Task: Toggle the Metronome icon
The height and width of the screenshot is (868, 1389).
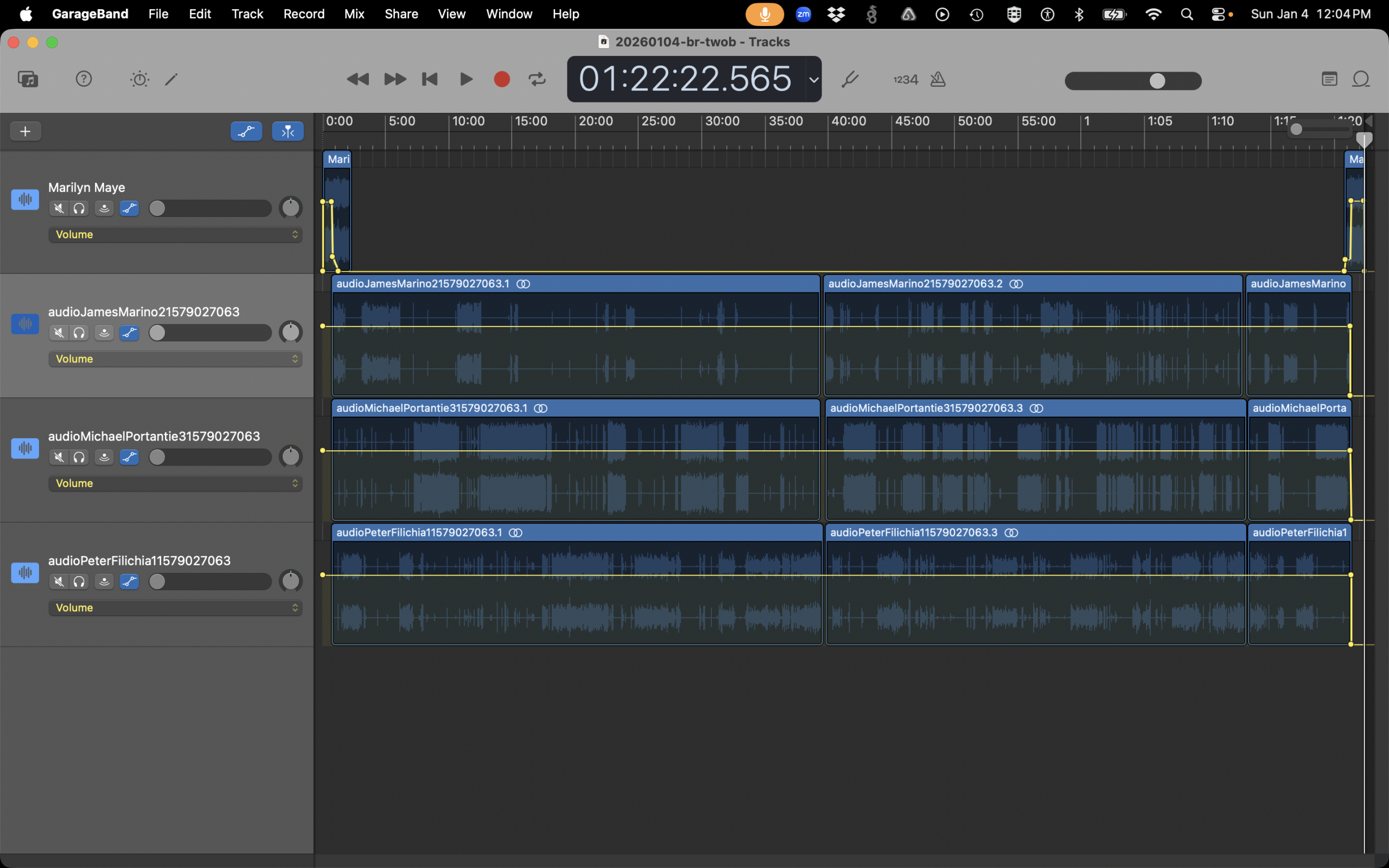Action: 938,79
